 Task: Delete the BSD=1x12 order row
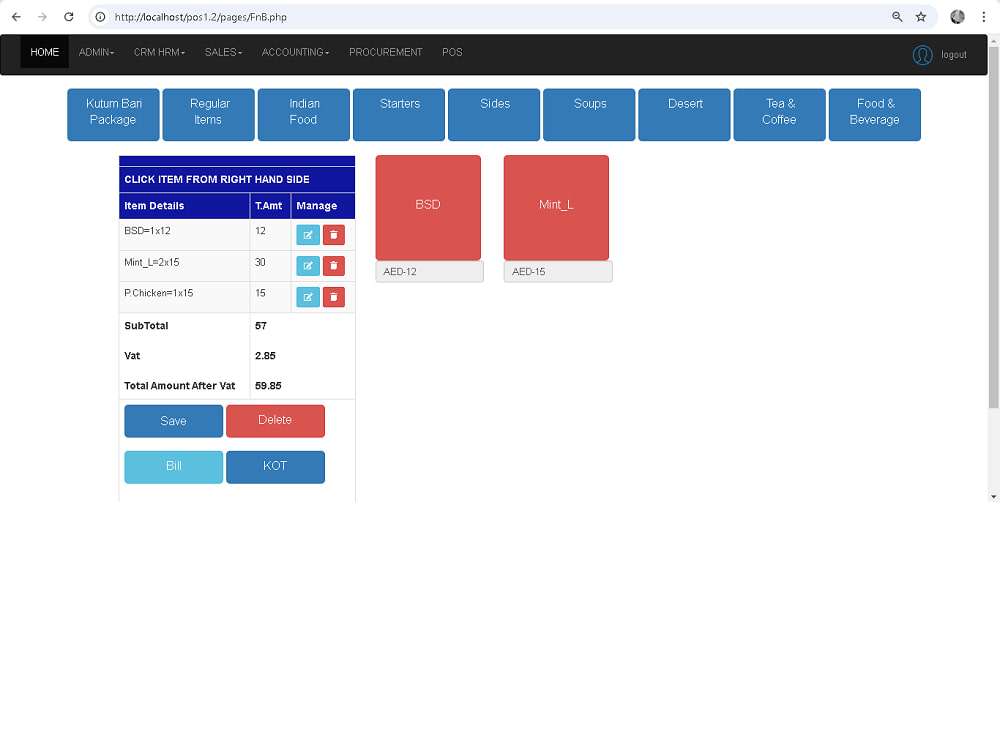click(x=334, y=235)
